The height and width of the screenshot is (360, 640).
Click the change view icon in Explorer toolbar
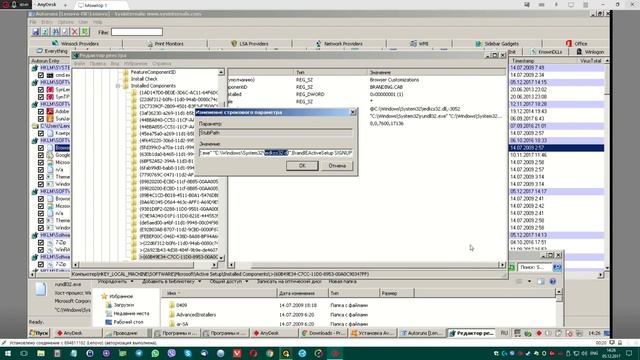[520, 282]
